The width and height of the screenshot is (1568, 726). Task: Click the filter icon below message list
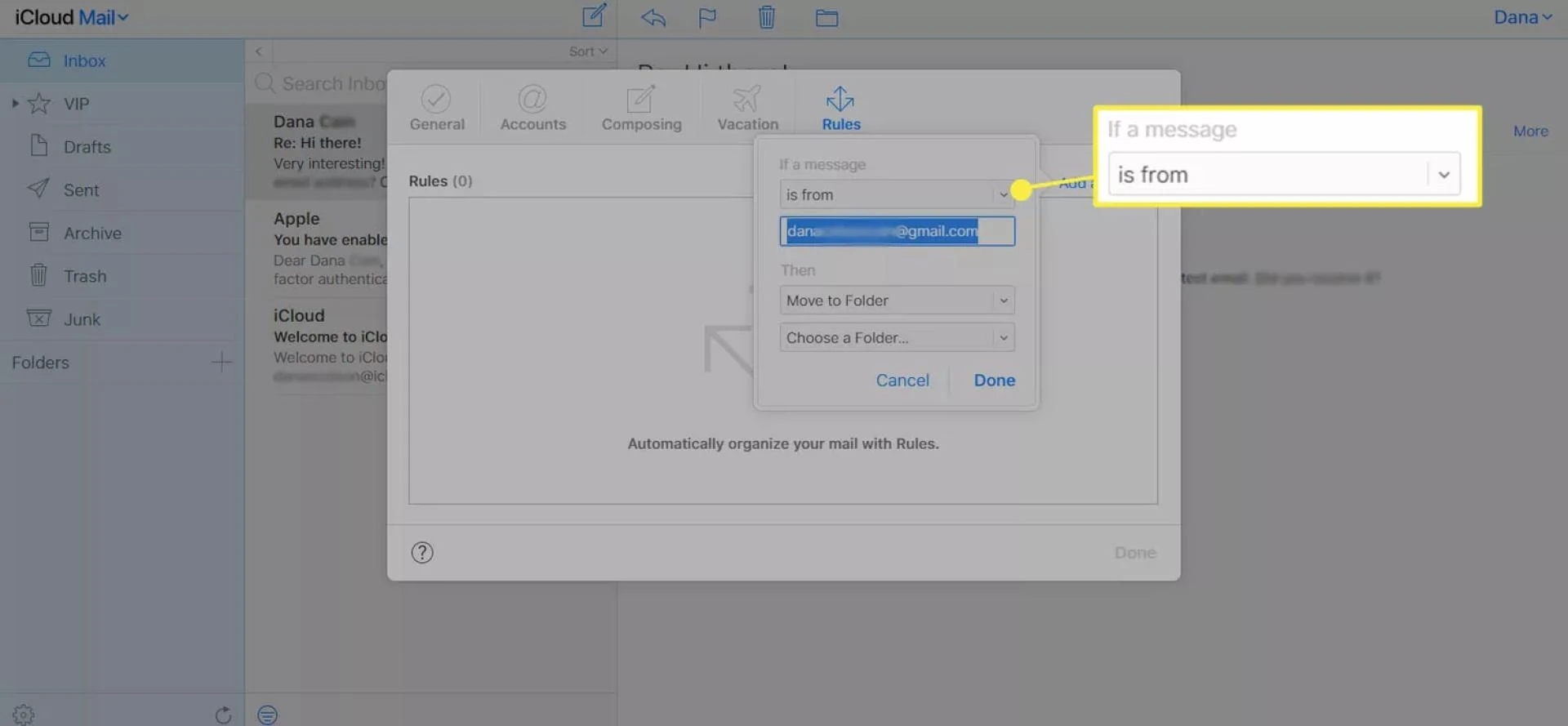pyautogui.click(x=267, y=715)
